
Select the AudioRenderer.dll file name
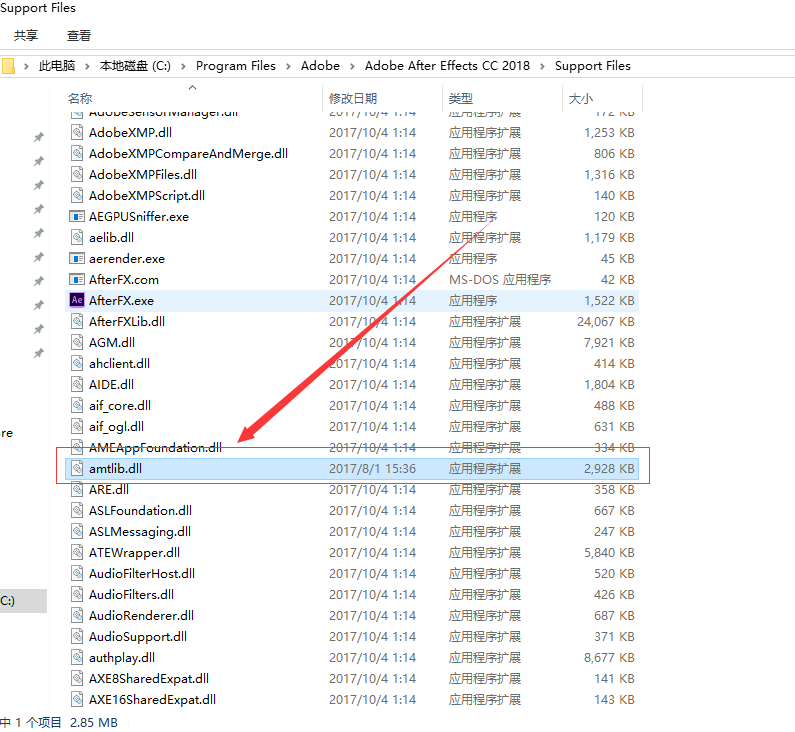[x=141, y=615]
